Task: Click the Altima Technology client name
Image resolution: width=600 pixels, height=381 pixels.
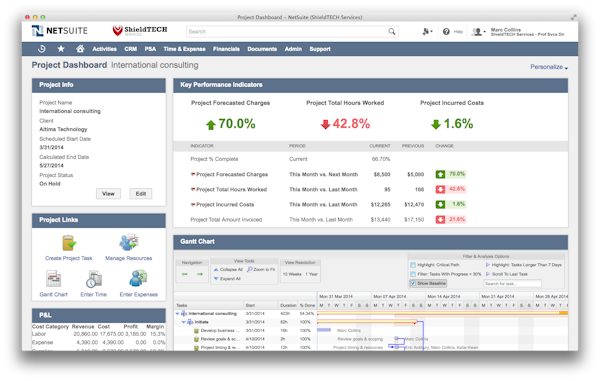Action: (63, 129)
